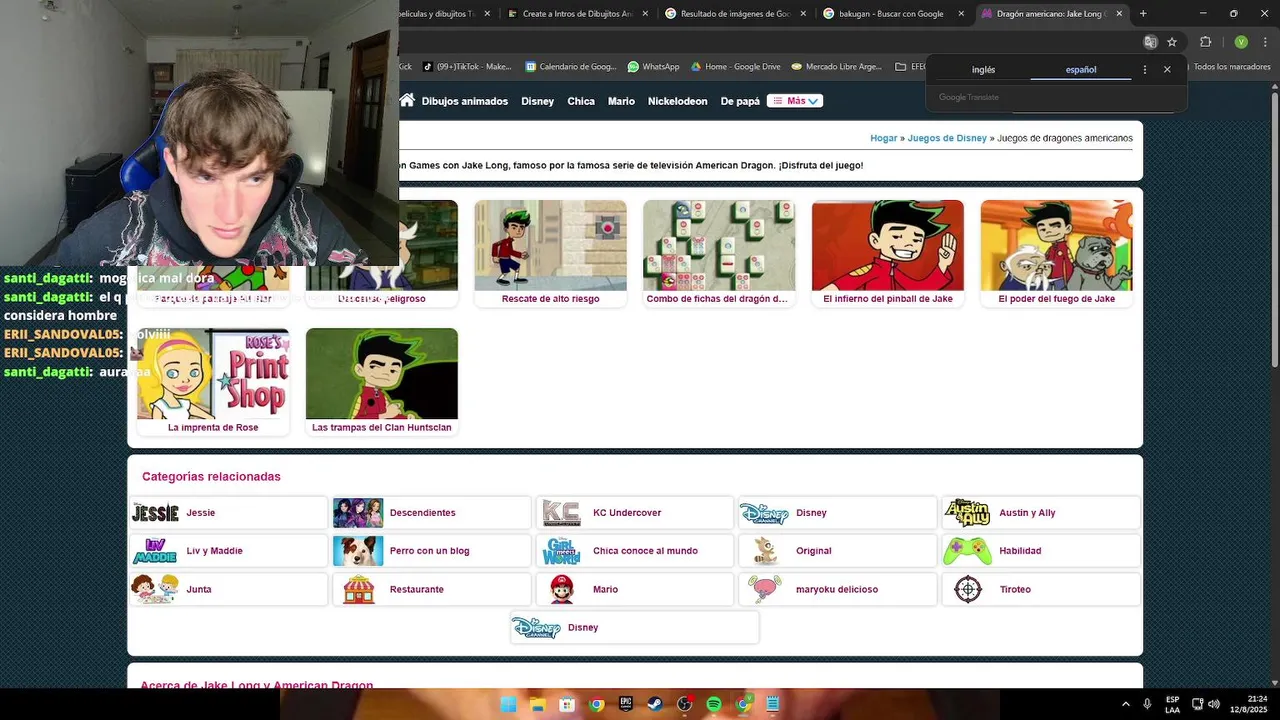Click the Mario face icon
Image resolution: width=1280 pixels, height=720 pixels.
coord(561,590)
